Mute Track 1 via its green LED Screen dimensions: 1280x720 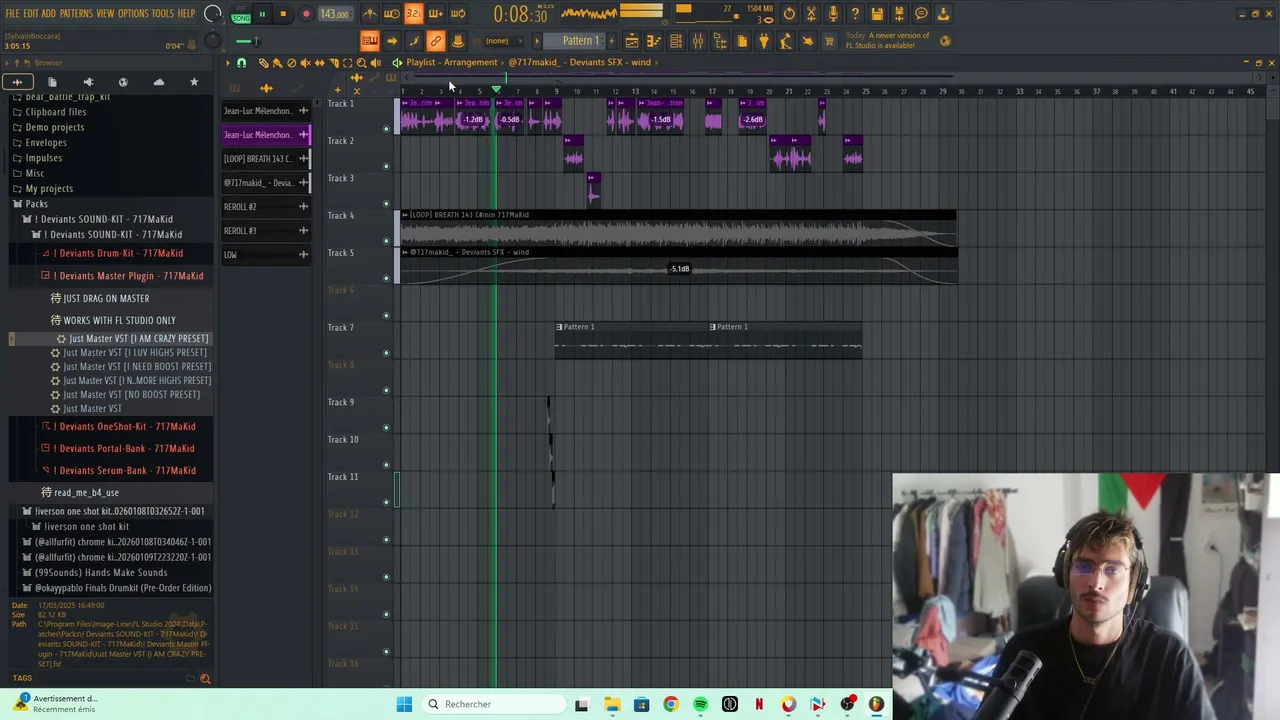coord(386,129)
